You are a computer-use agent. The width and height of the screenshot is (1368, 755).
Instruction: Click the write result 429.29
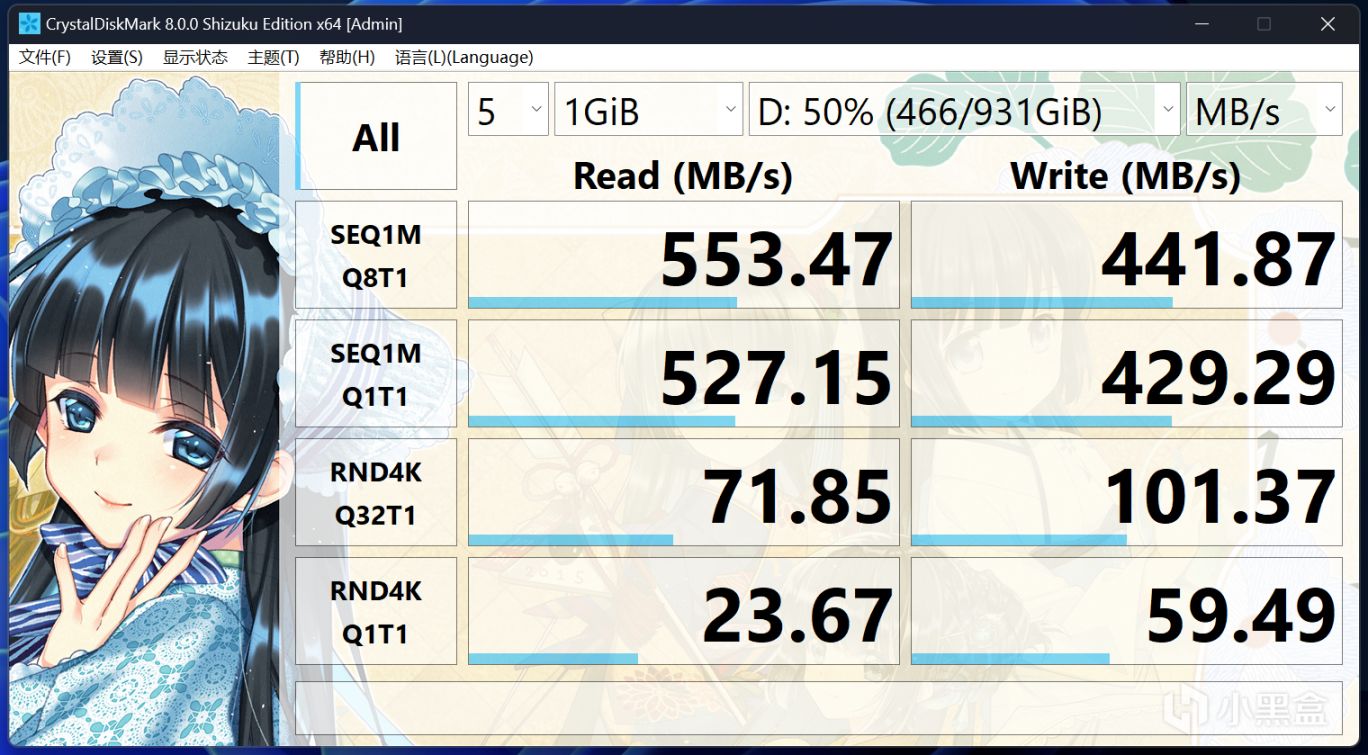click(1127, 374)
